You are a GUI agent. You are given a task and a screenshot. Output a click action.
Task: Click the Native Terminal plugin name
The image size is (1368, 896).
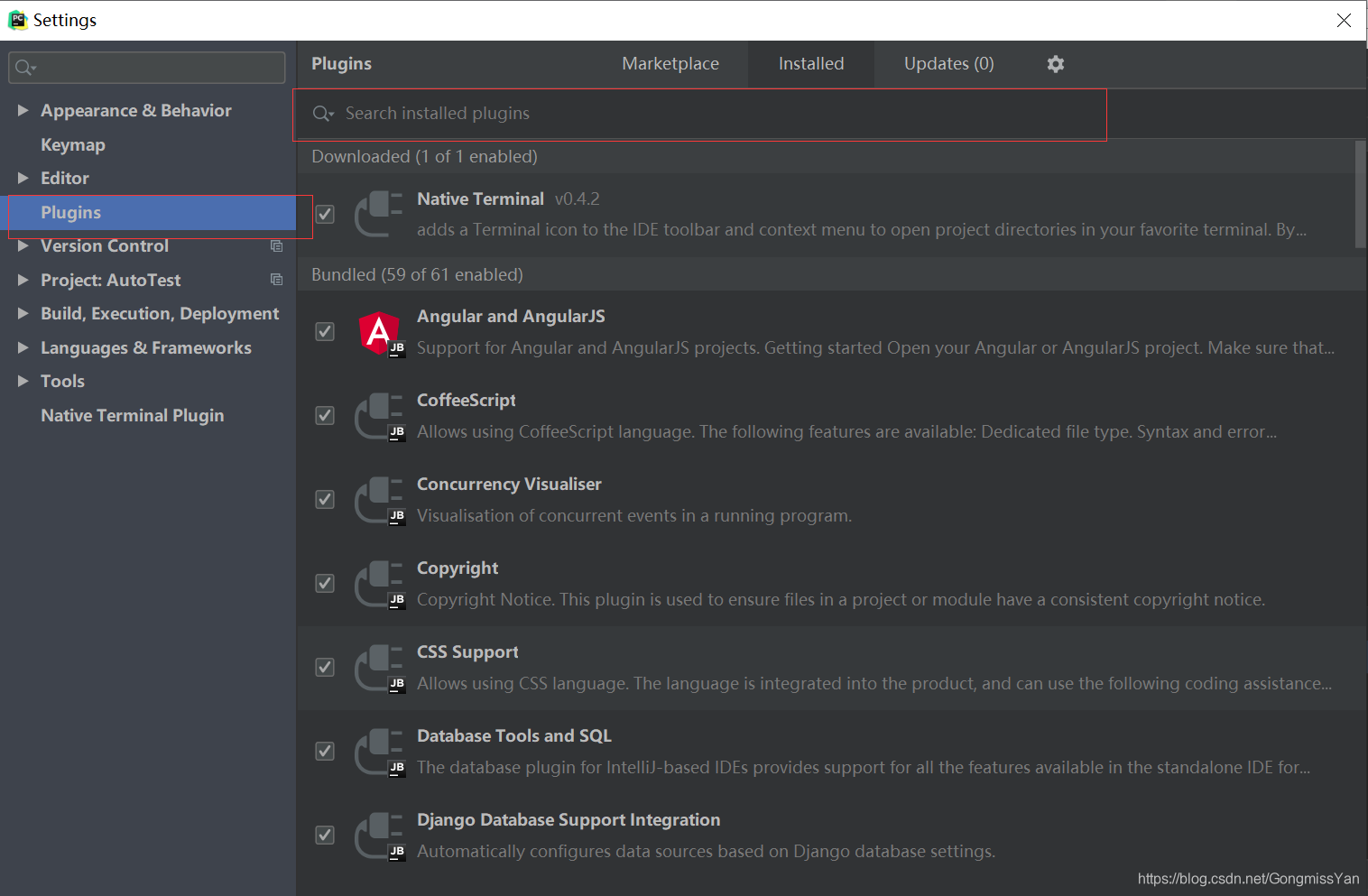480,199
